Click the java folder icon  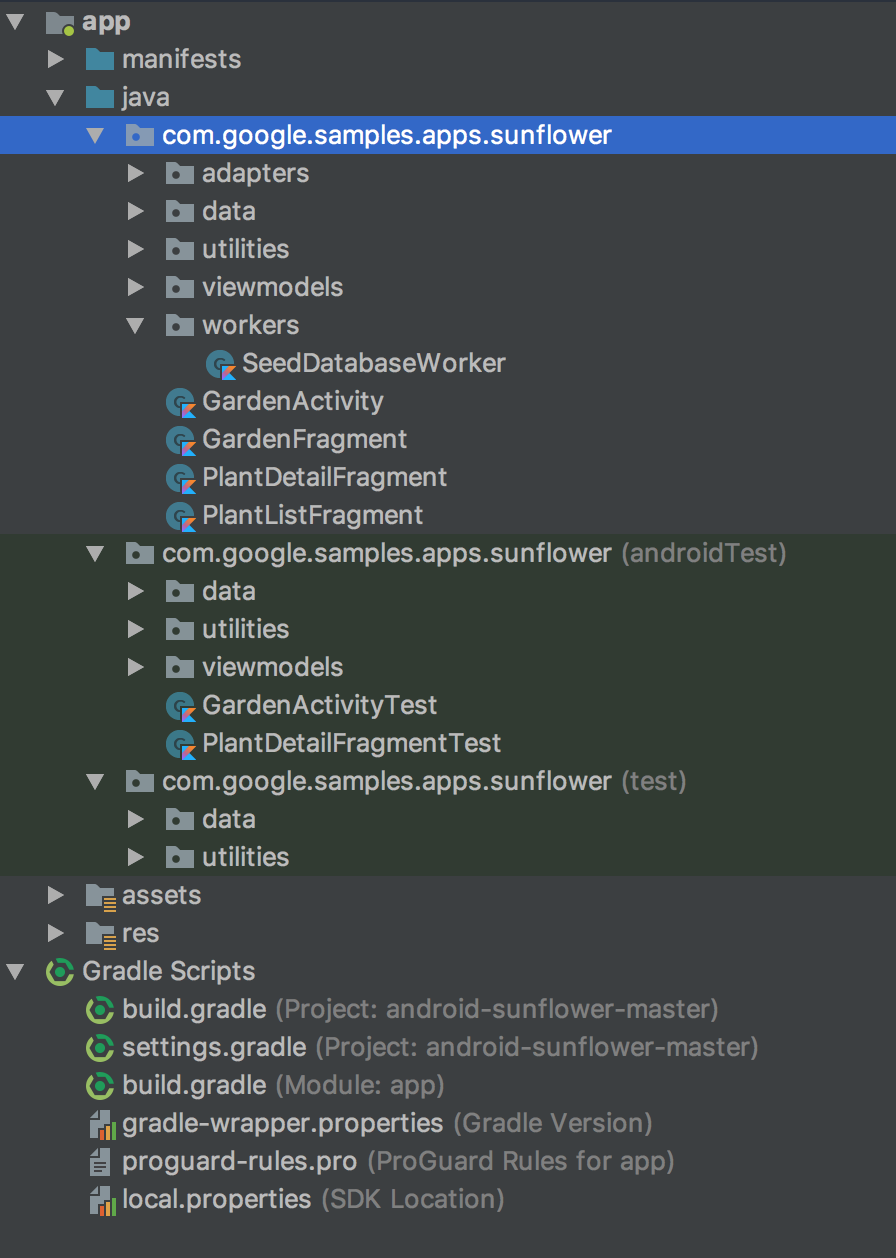click(100, 97)
